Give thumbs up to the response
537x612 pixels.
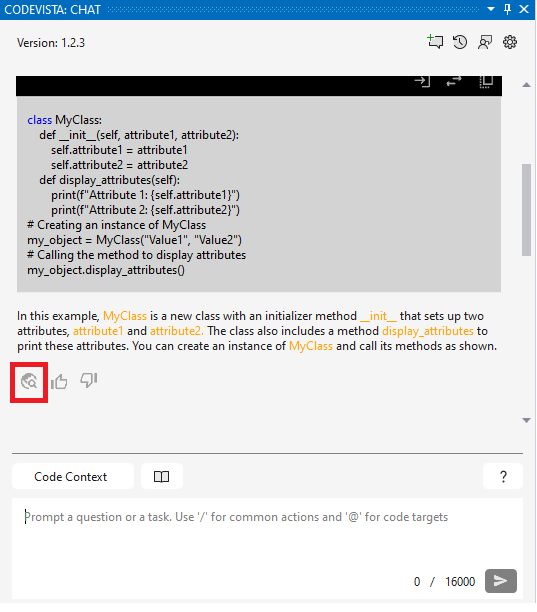[59, 381]
